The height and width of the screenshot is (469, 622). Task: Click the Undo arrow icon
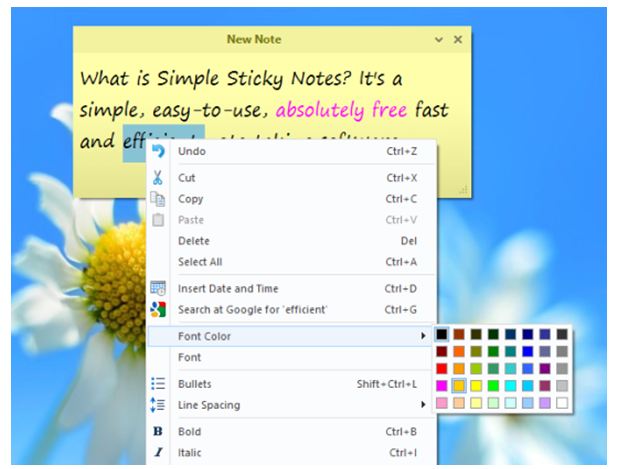(158, 151)
